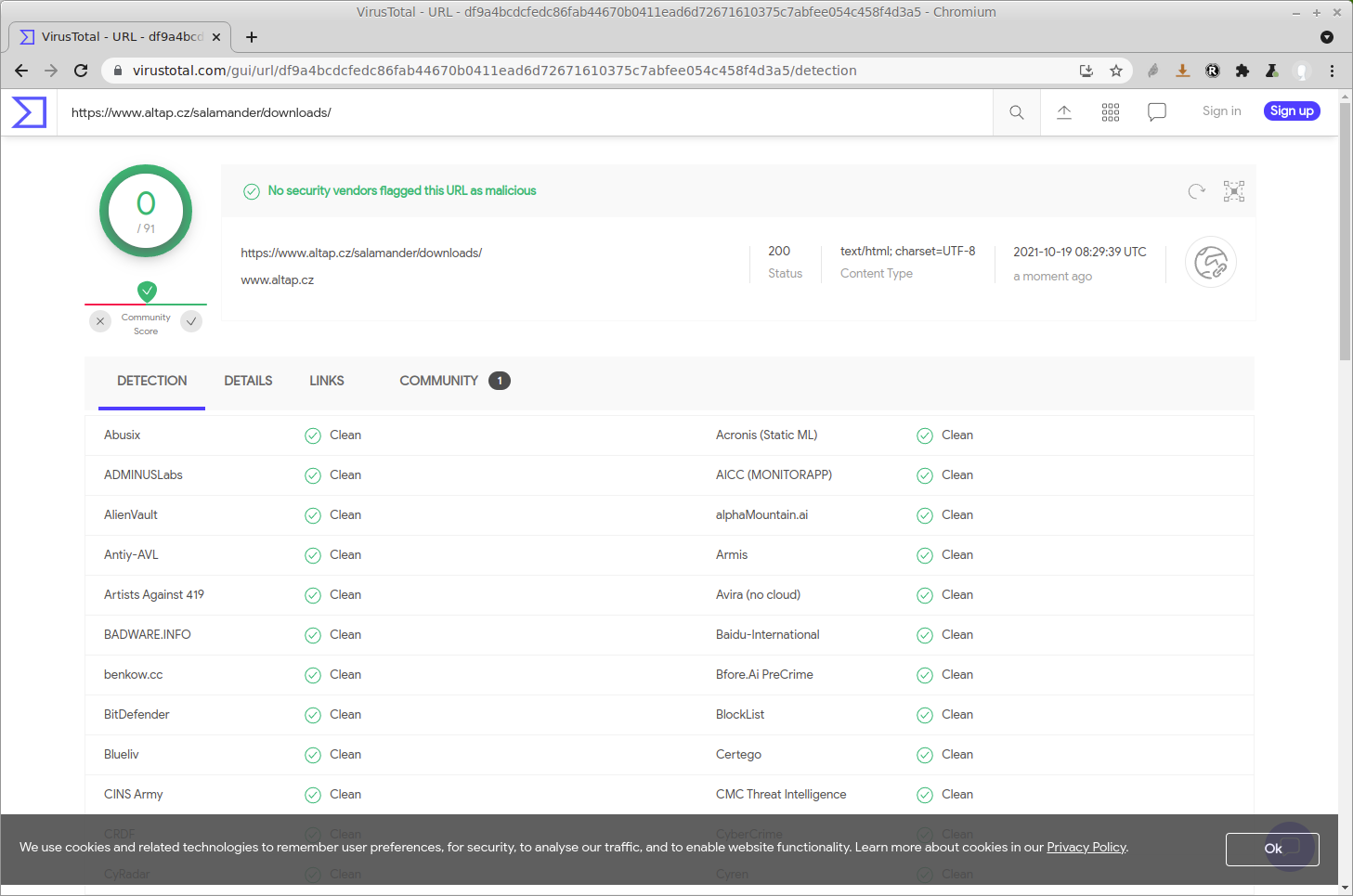This screenshot has width=1353, height=896.
Task: Reanalyze the URL with the circular arrow icon
Action: click(x=1196, y=191)
